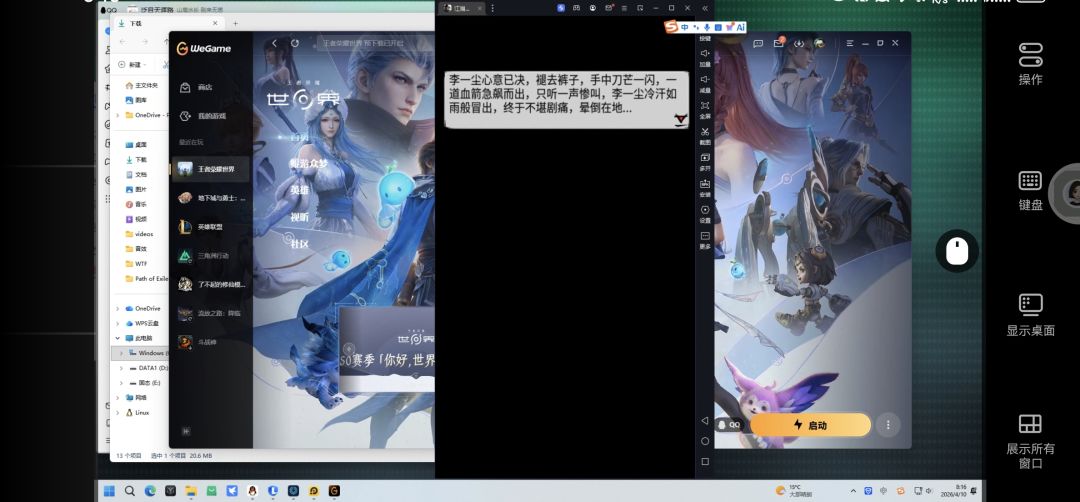Collapse 此电脑 node in Explorer tree
The height and width of the screenshot is (502, 1080).
pyautogui.click(x=118, y=338)
